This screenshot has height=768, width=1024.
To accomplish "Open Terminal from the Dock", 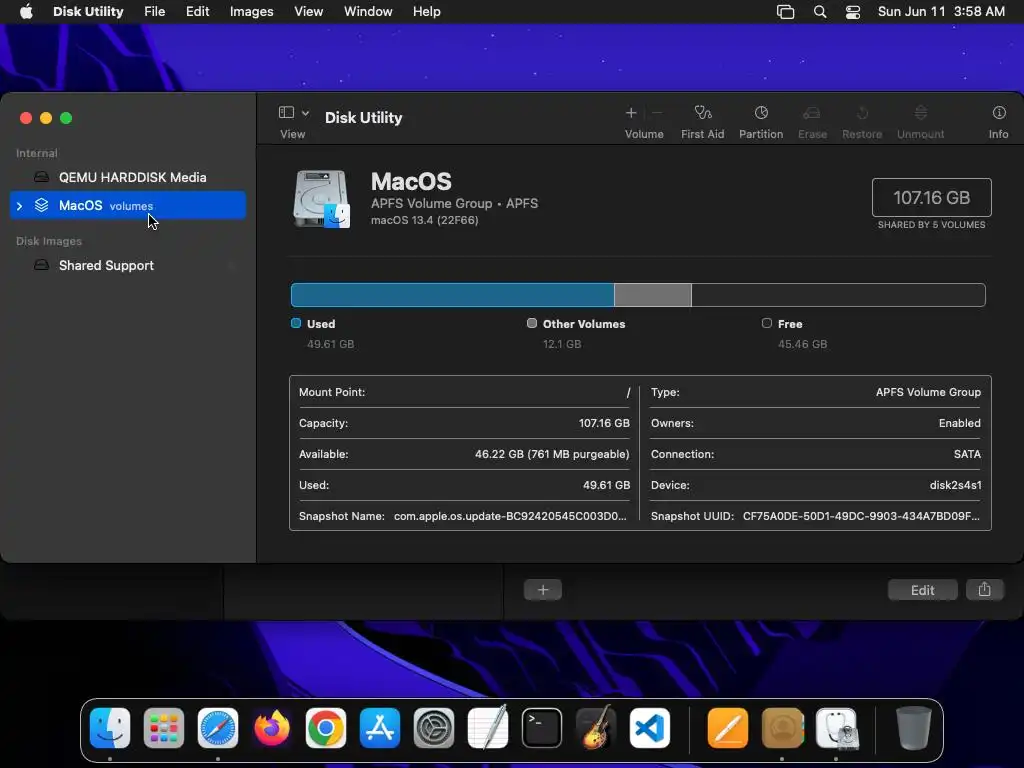I will point(542,728).
